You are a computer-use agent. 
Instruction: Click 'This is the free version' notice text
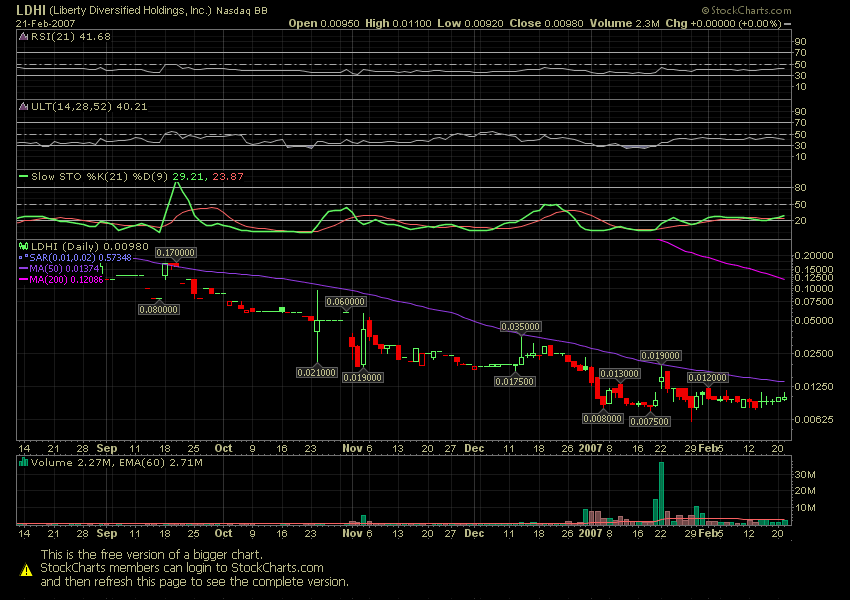(152, 554)
